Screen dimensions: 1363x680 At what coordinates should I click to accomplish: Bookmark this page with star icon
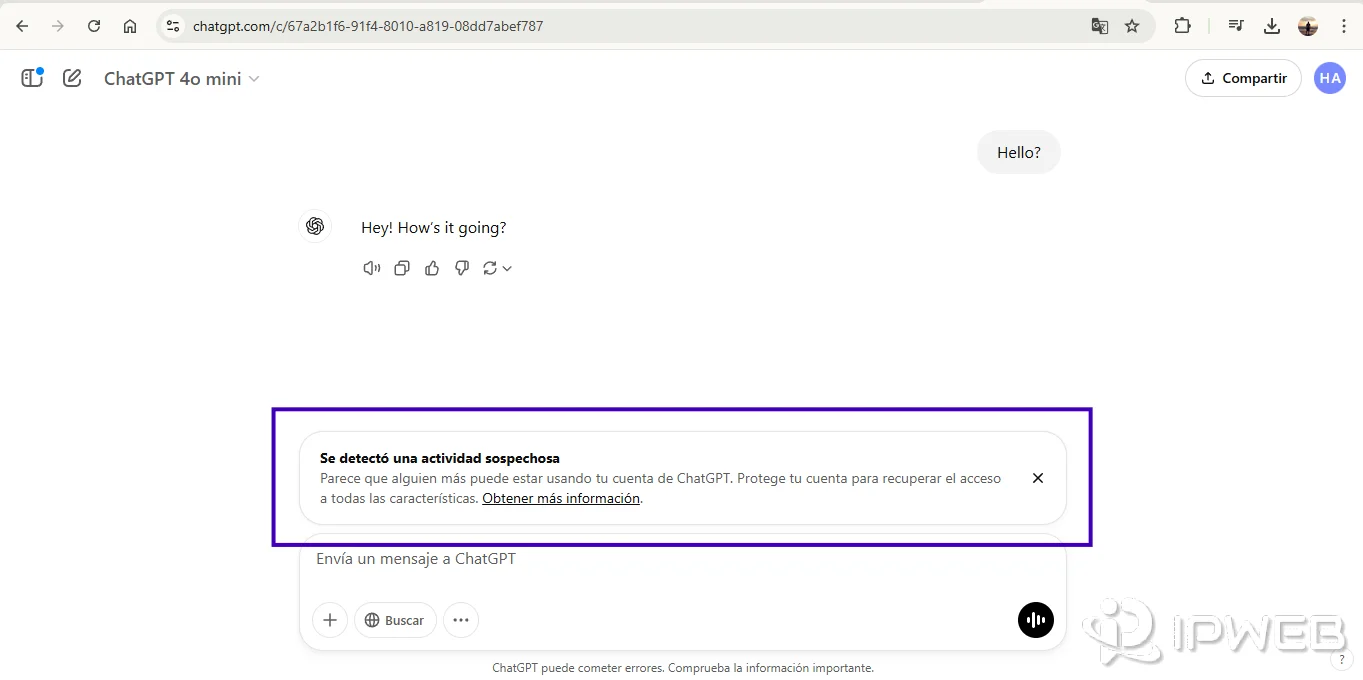click(1132, 26)
